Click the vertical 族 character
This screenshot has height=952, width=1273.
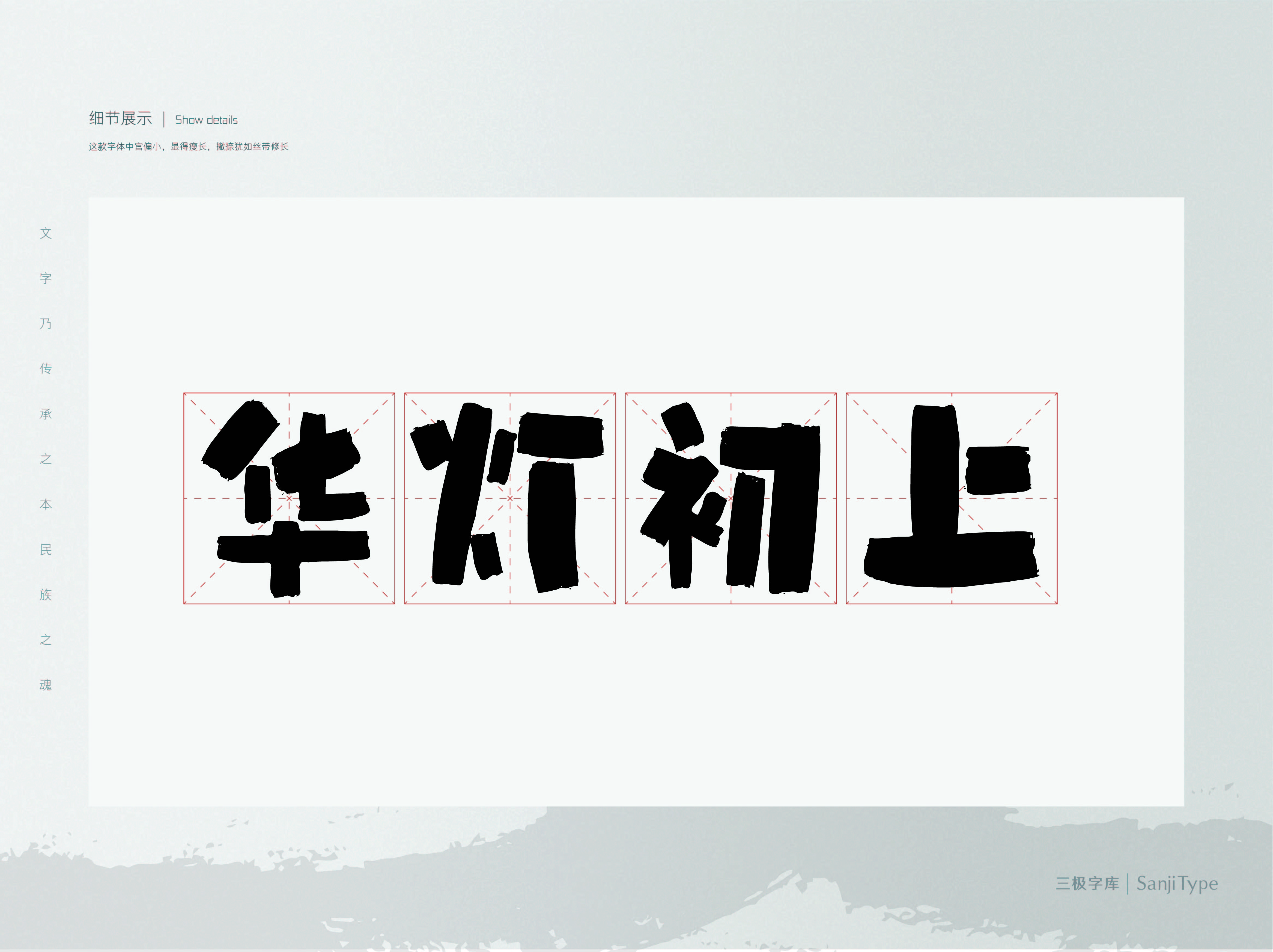click(x=46, y=594)
